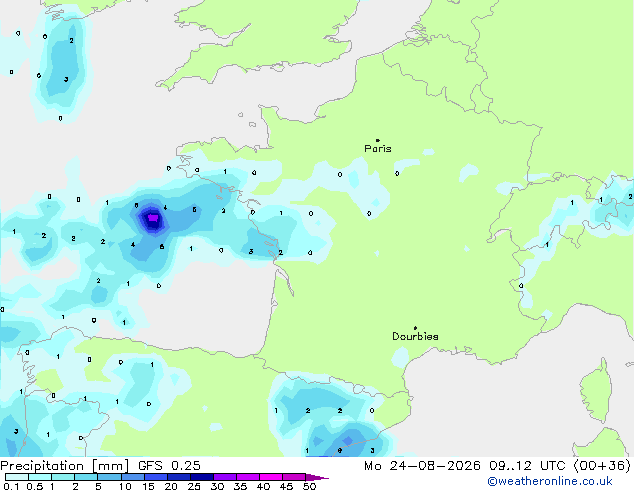Pick the 2–5 mm legend swatch
This screenshot has height=490, width=634.
click(x=86, y=477)
